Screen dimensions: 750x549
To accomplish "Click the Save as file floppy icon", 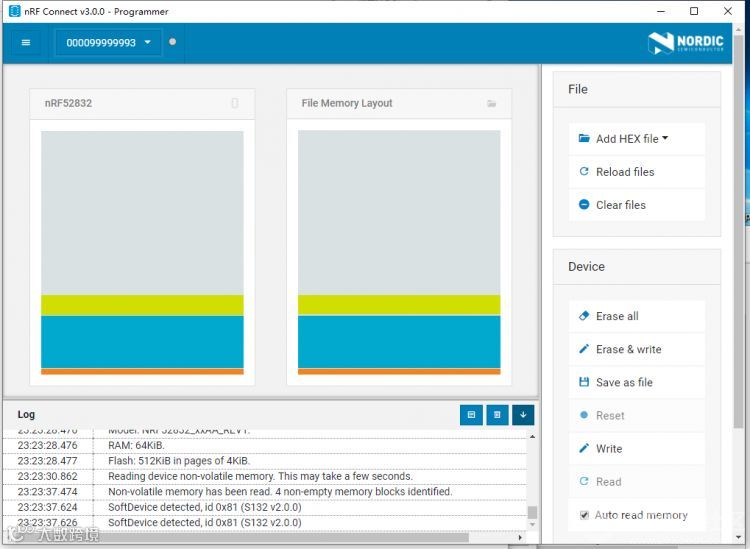I will point(584,382).
